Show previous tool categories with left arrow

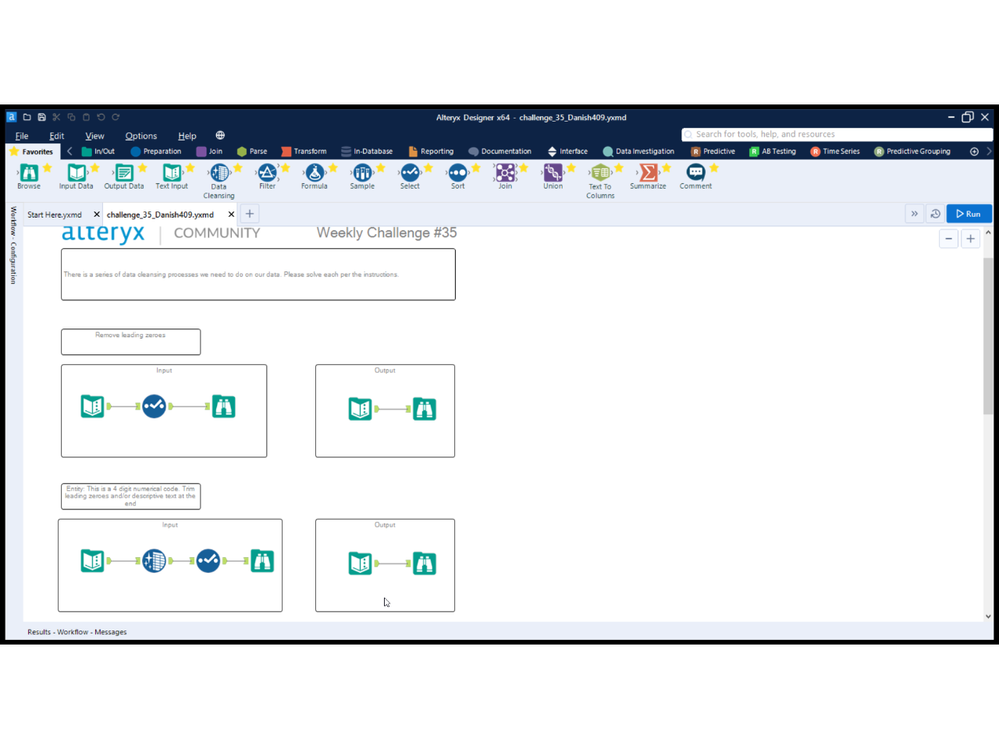69,151
